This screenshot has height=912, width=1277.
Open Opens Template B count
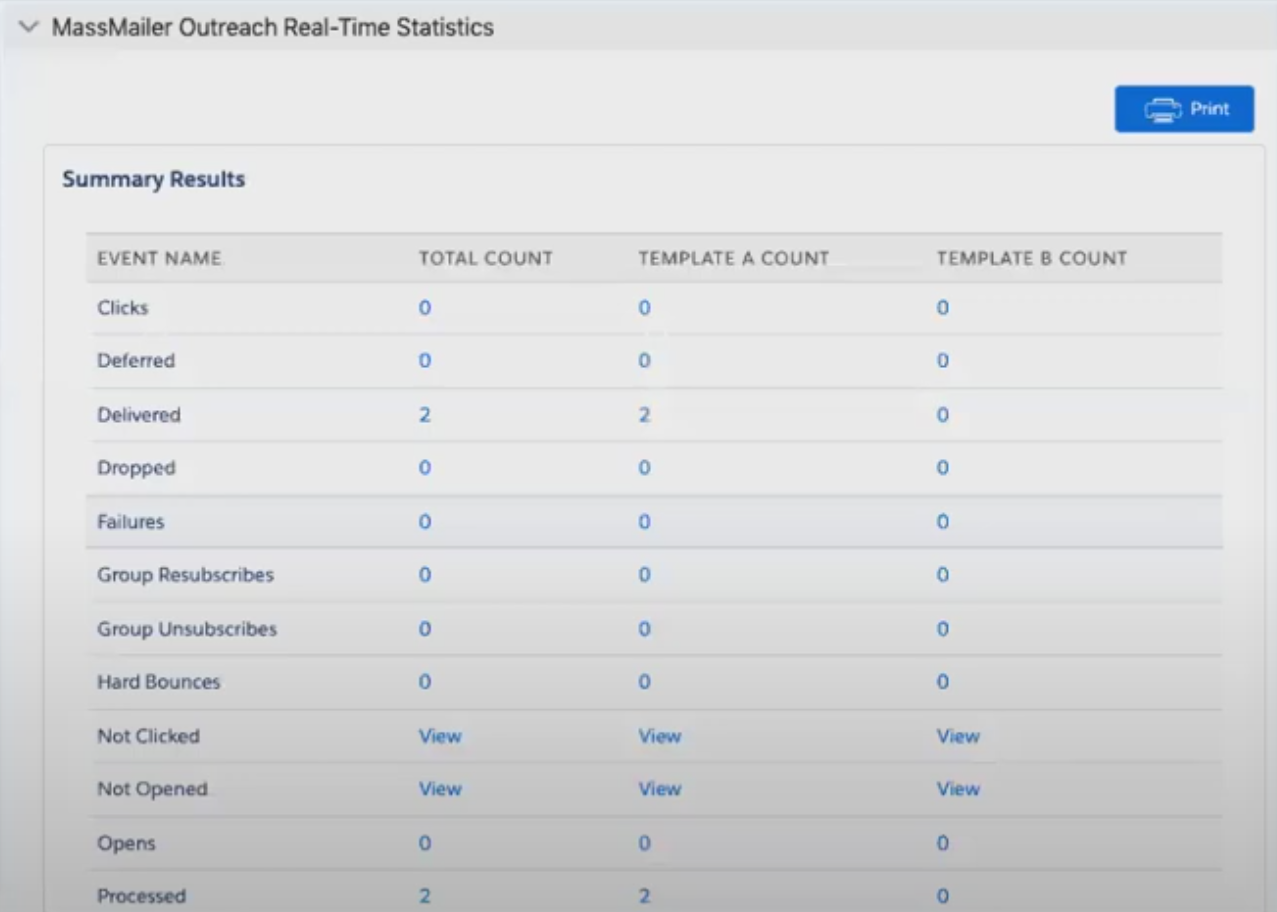tap(942, 843)
